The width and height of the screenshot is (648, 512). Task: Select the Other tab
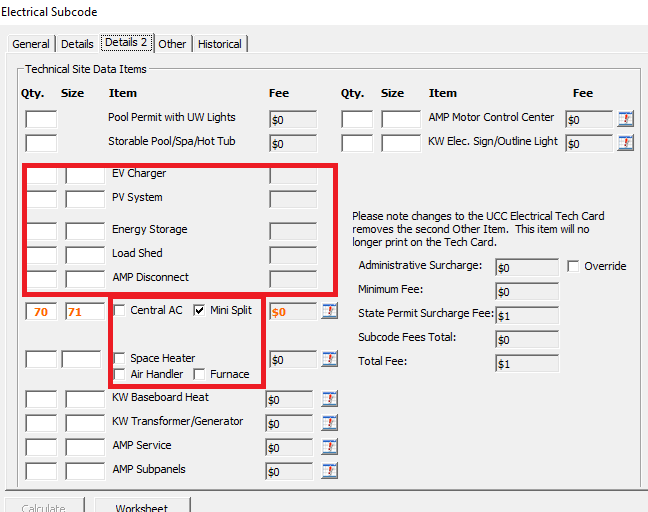(172, 44)
